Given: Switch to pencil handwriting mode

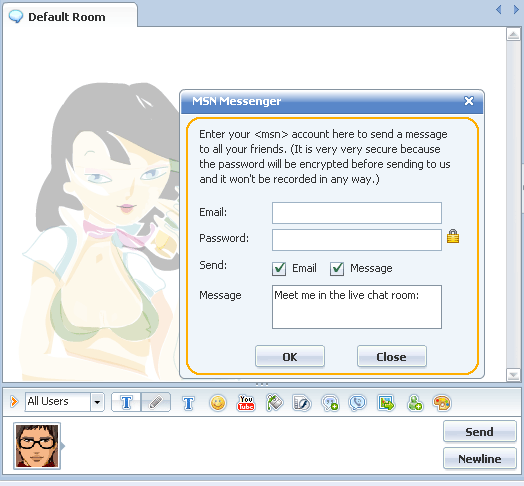Looking at the screenshot, I should [x=156, y=402].
